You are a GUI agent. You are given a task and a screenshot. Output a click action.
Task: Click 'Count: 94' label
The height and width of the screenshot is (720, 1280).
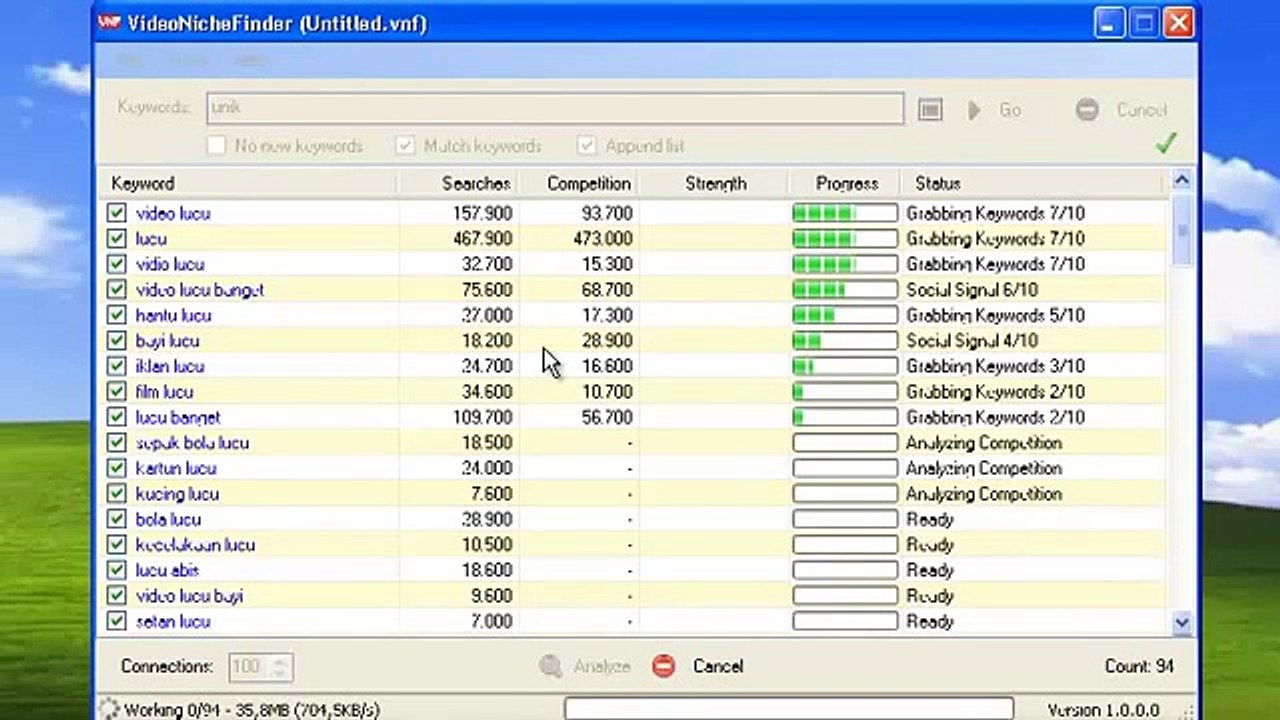coord(1139,666)
